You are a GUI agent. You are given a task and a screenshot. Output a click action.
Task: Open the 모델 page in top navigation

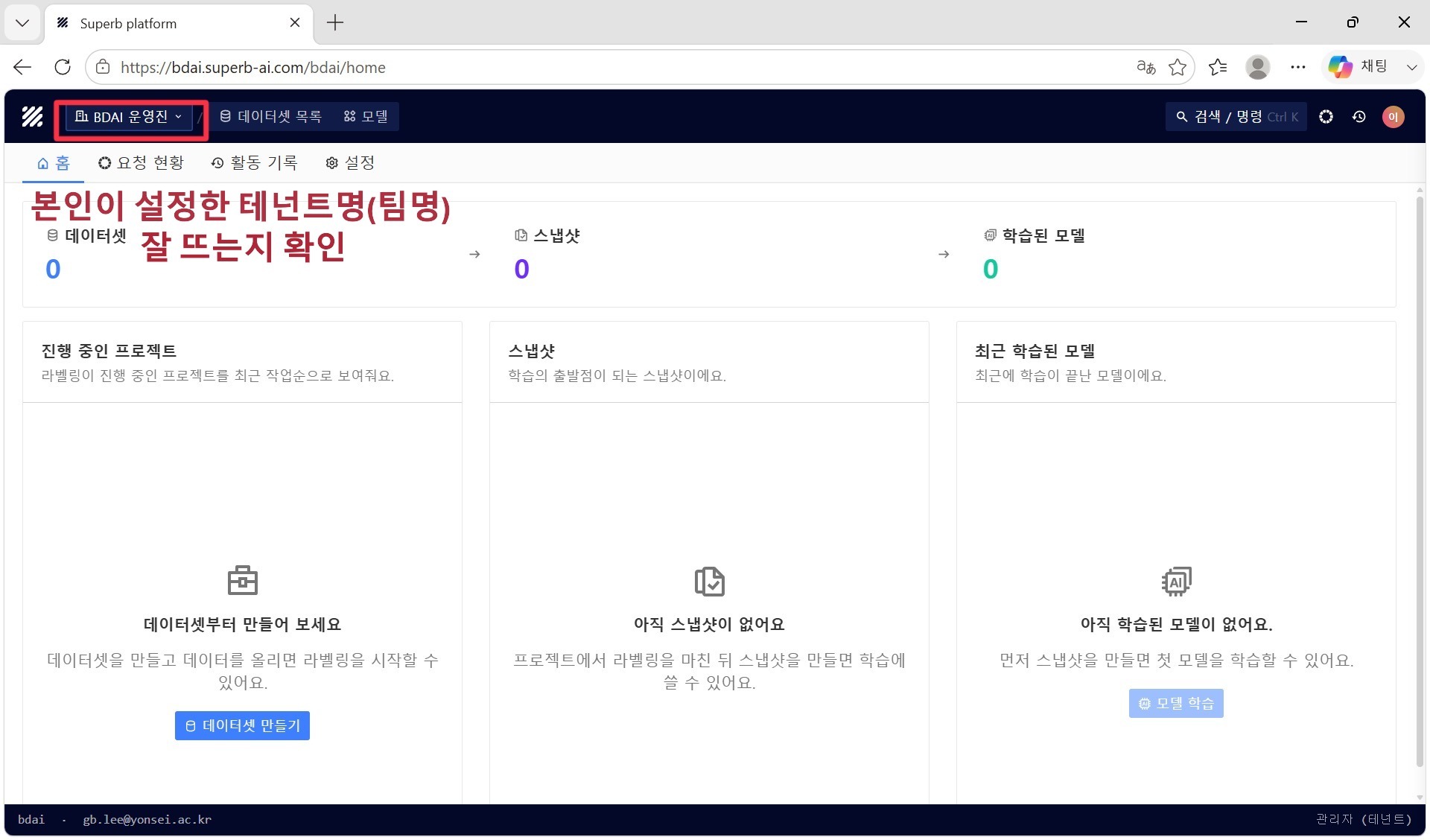pyautogui.click(x=366, y=117)
